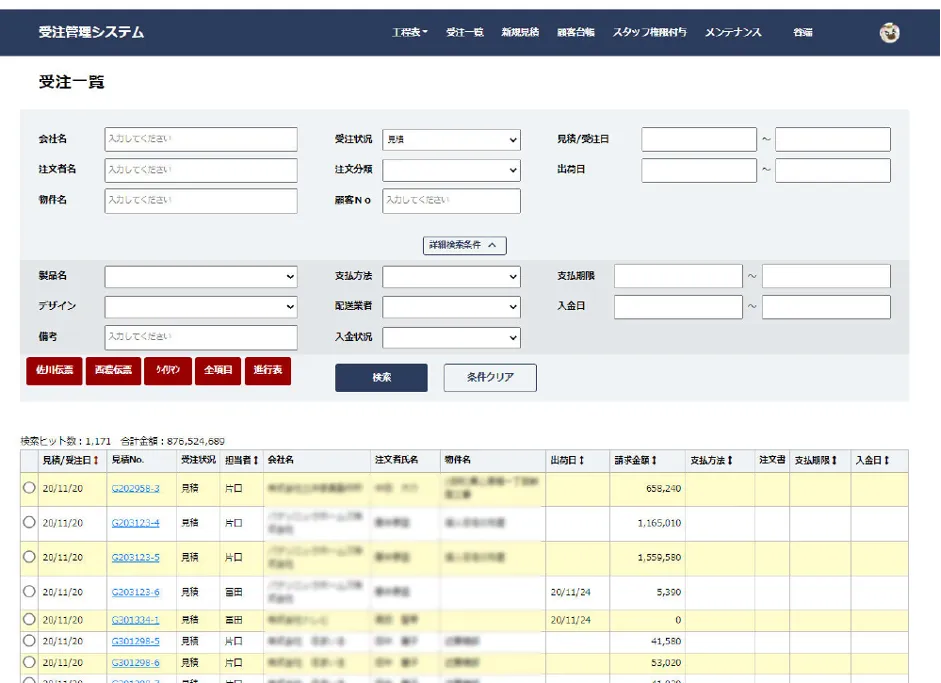Screen dimensions: 941x683
Task: Sort the 担当者 column
Action: (255, 461)
